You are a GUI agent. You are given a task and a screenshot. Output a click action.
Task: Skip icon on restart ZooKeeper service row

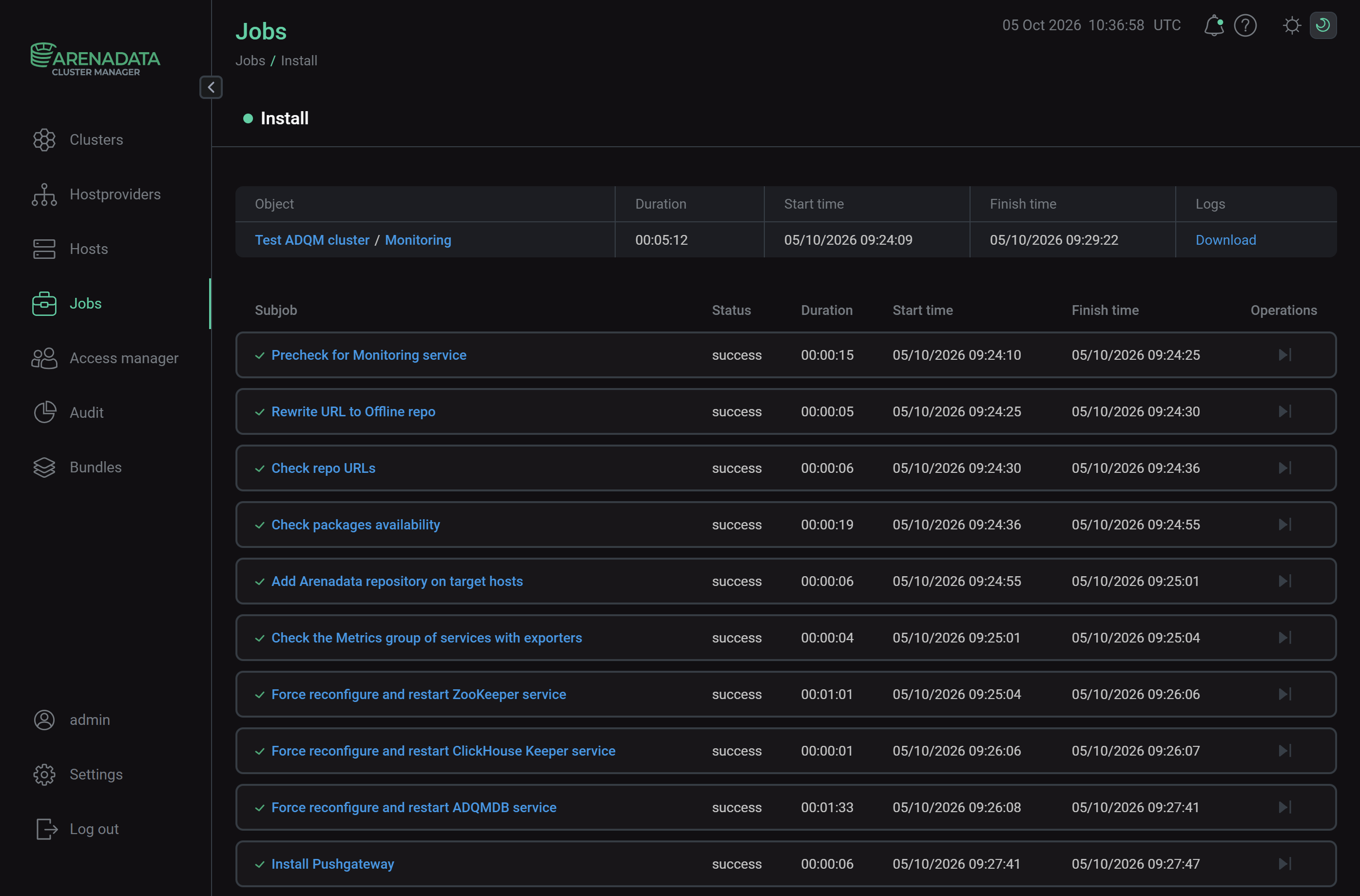(1284, 694)
